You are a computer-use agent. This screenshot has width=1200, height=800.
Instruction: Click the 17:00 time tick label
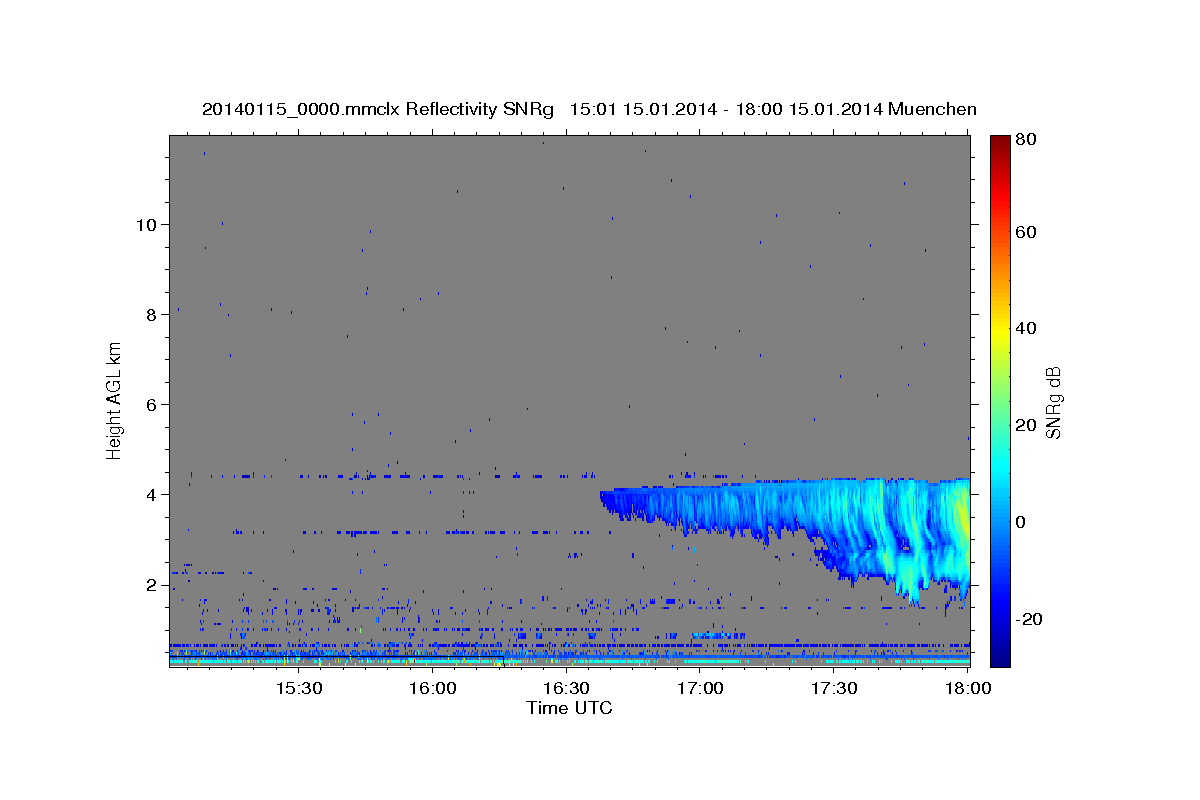[x=701, y=689]
